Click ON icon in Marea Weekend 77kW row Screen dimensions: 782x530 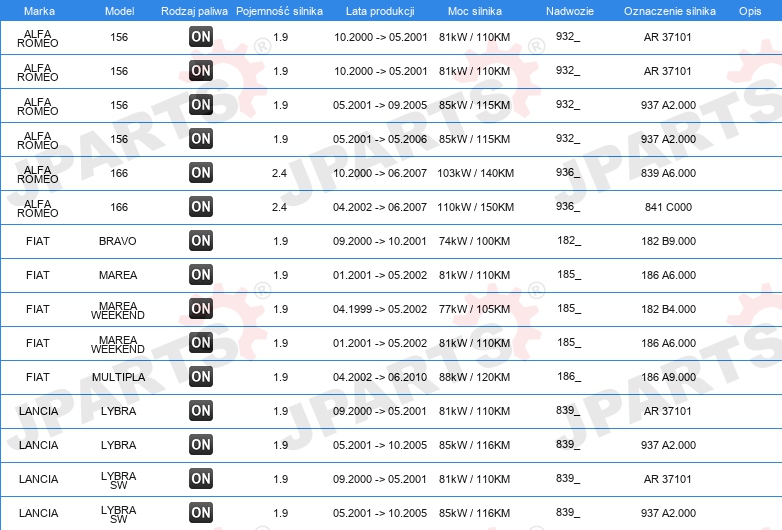click(x=201, y=309)
